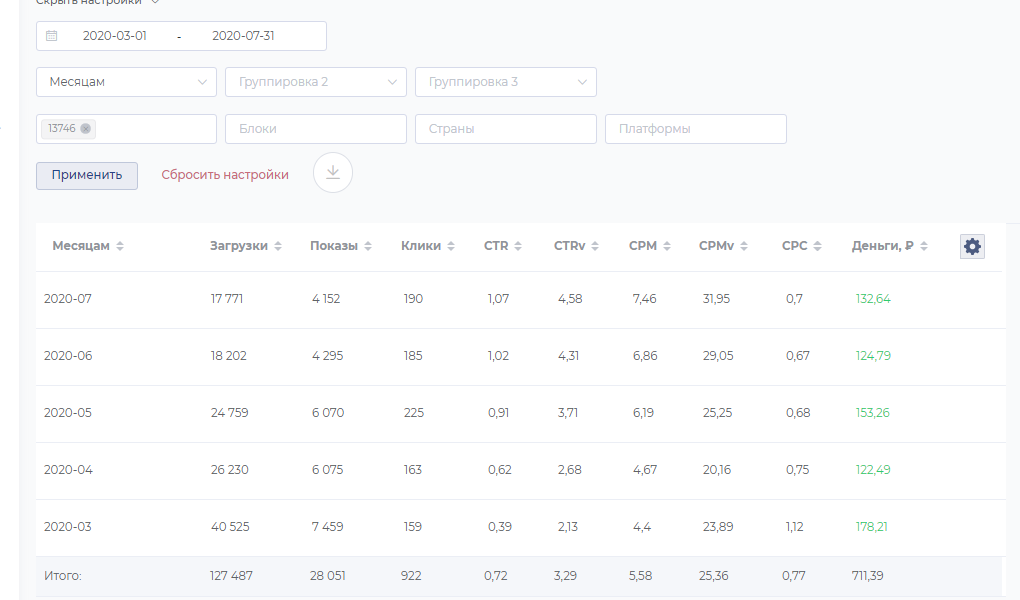Click the Сбросить настройки link
1020x600 pixels.
click(x=225, y=175)
